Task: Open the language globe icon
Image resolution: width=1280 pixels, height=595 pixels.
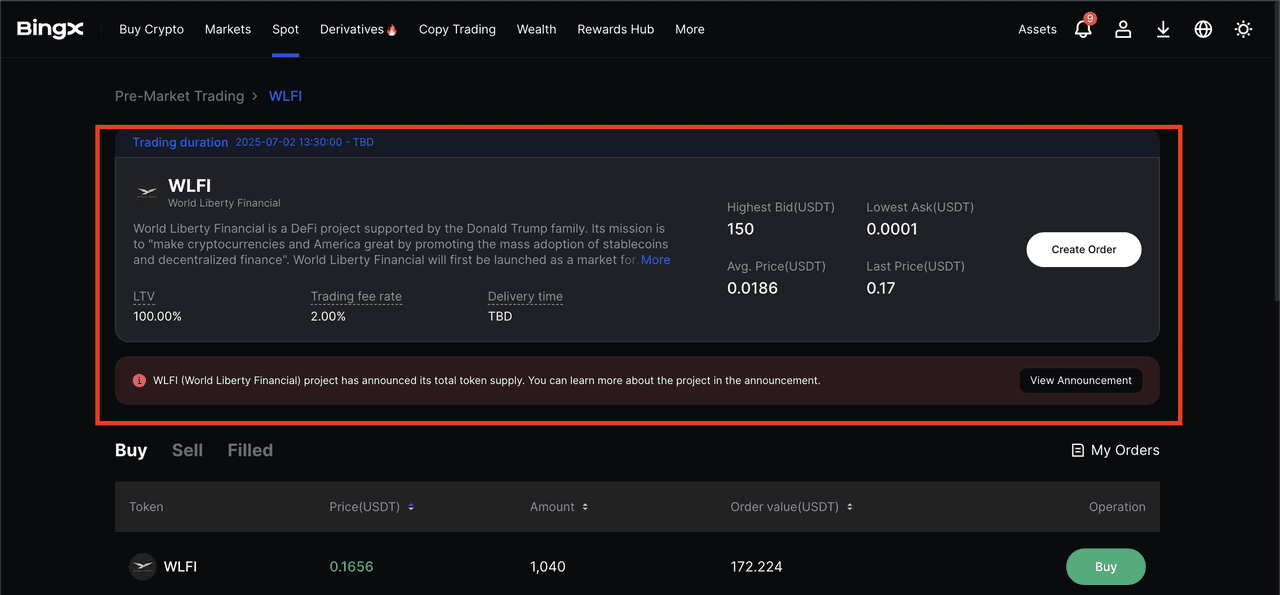Action: pyautogui.click(x=1203, y=29)
